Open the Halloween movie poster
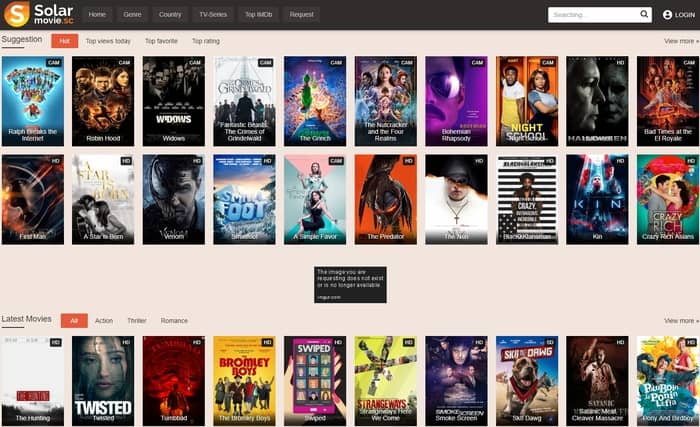This screenshot has width=700, height=427. [x=597, y=101]
